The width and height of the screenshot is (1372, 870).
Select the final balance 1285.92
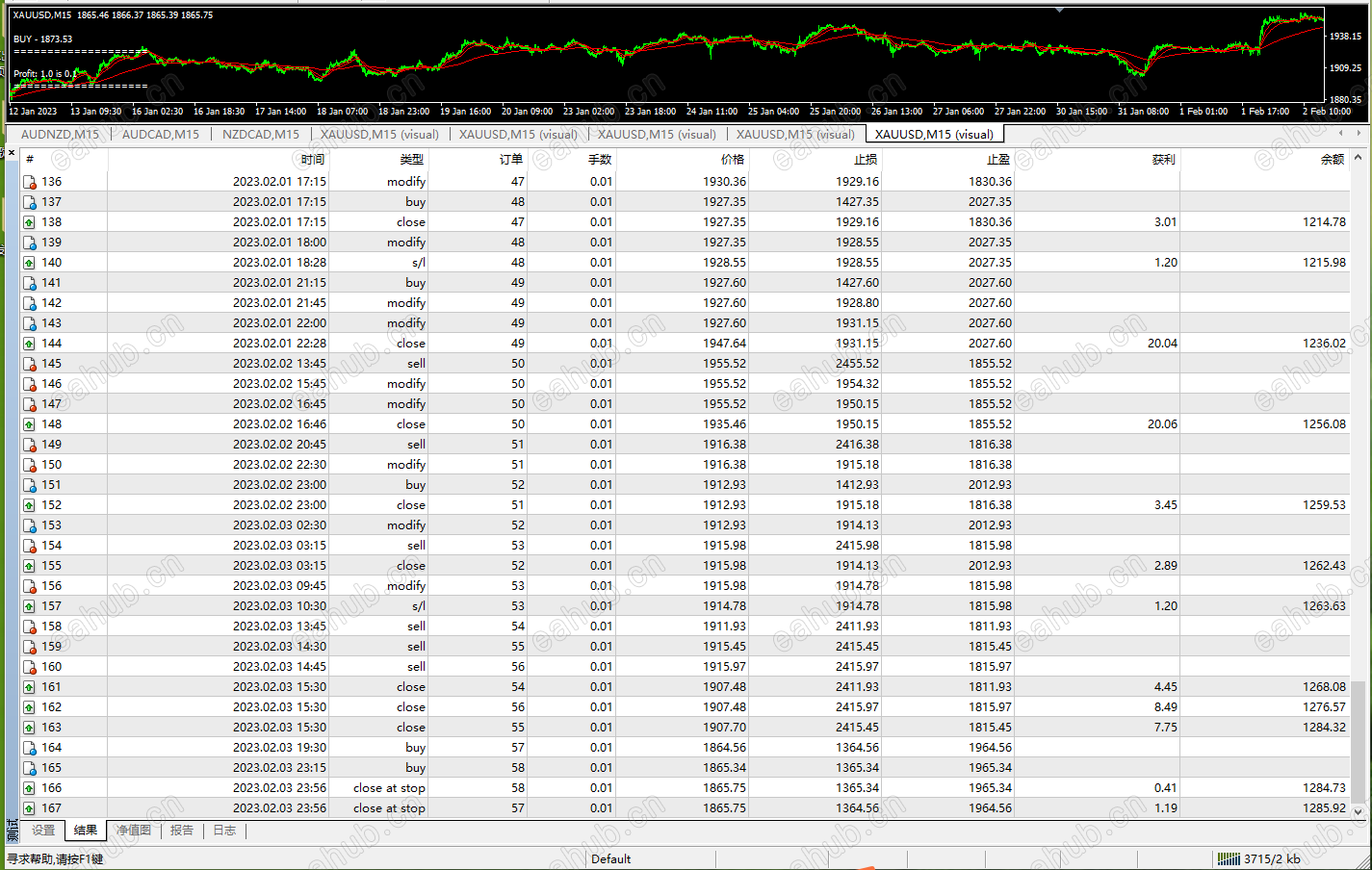[x=1325, y=808]
